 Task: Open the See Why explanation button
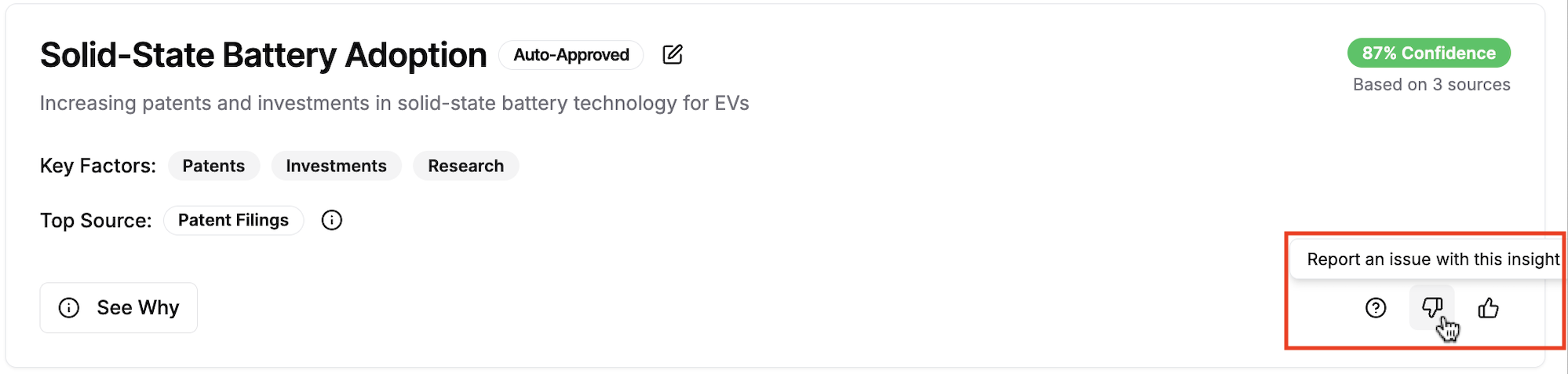coord(119,308)
